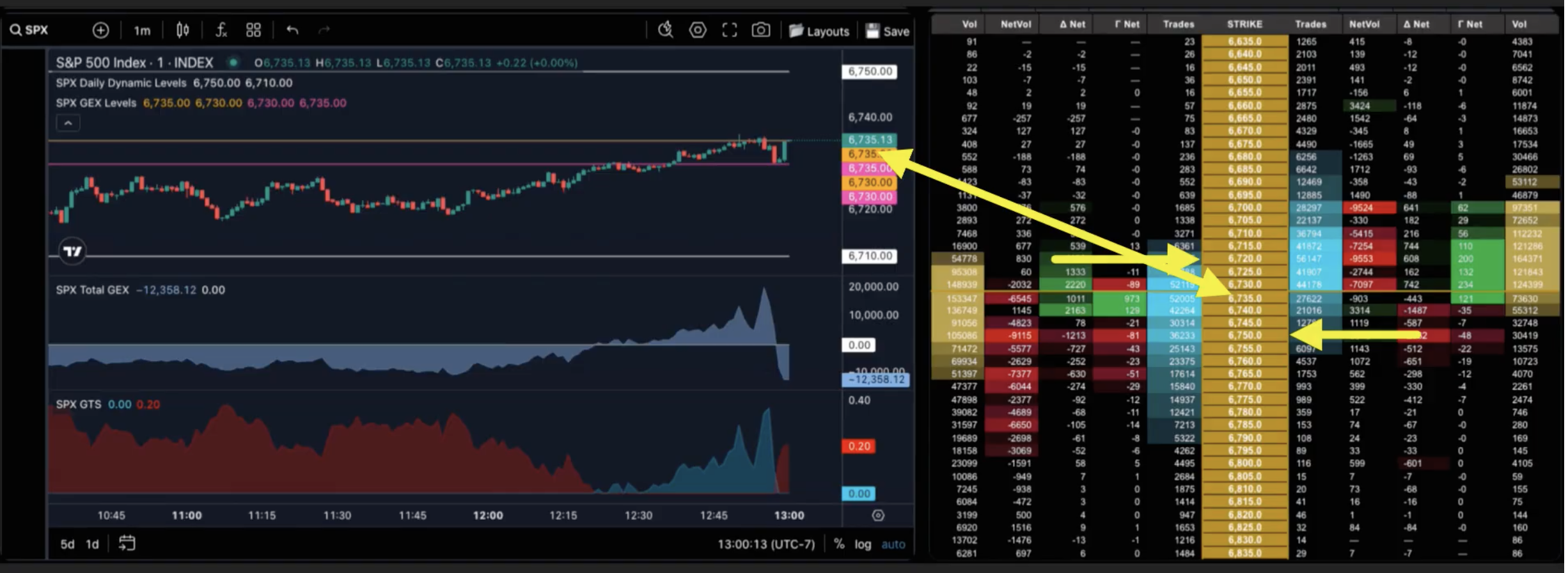Select the 6,700.0 strike row
The image size is (1568, 573).
pos(1244,208)
